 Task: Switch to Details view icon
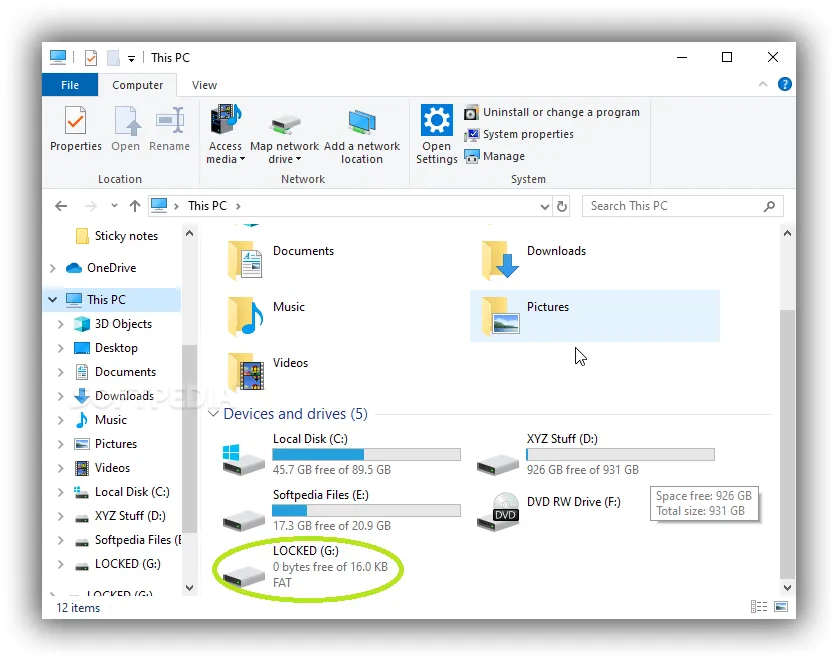(x=759, y=606)
